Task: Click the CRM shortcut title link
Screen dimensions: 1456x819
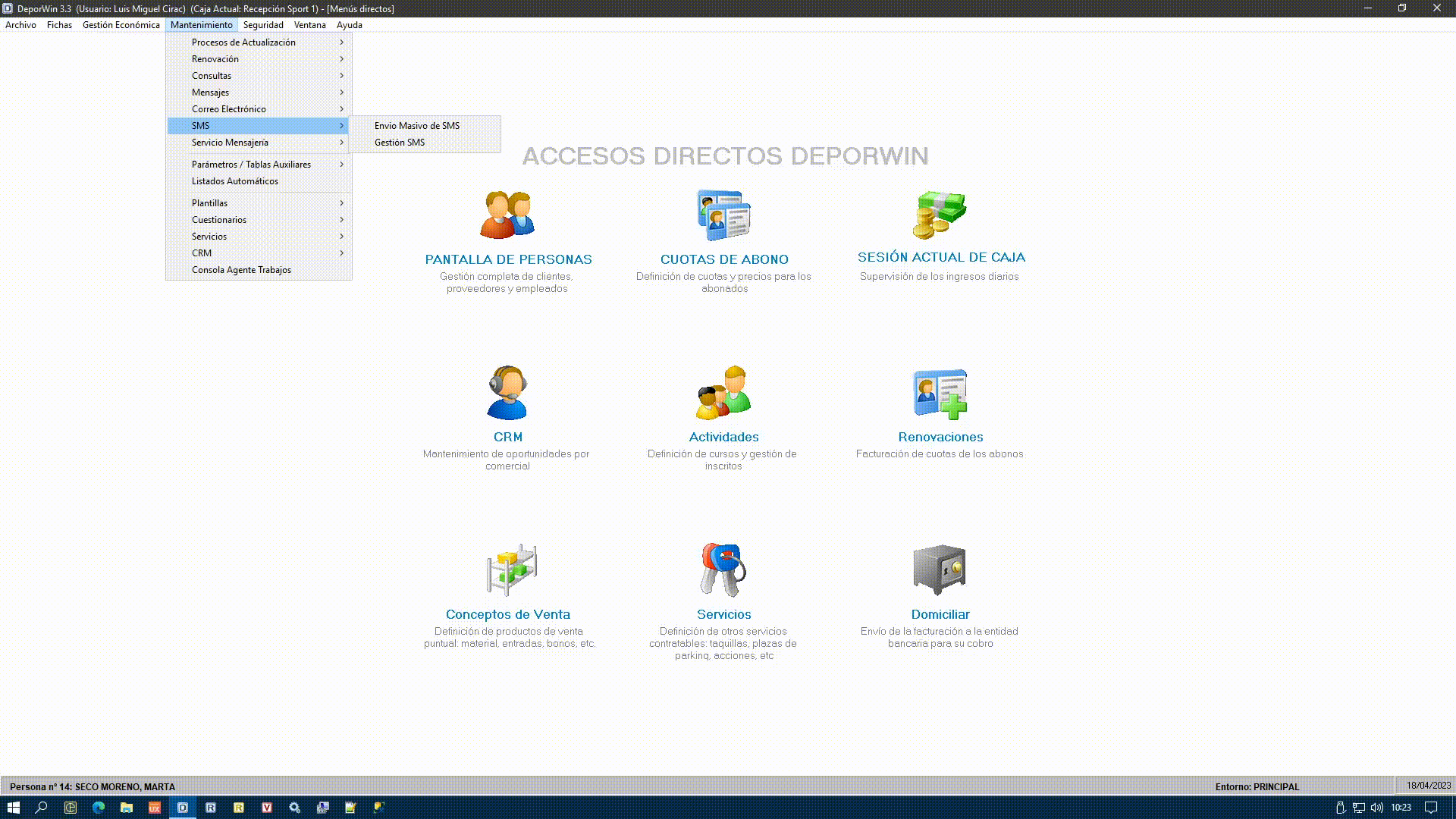Action: (x=508, y=437)
